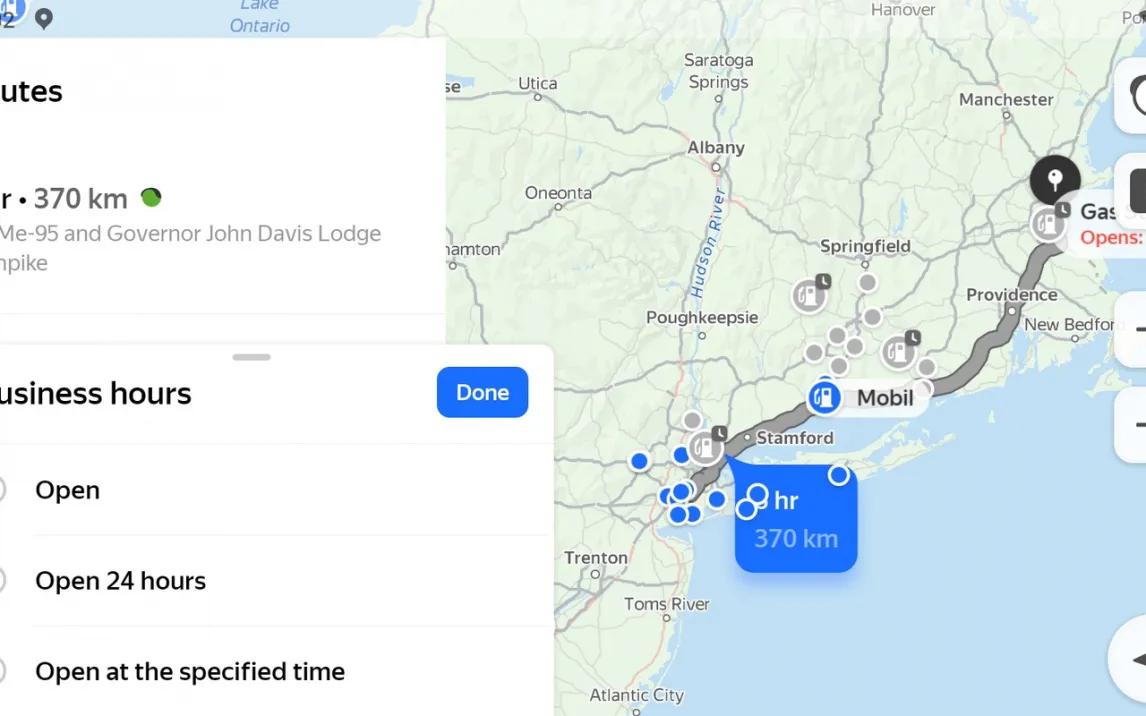Screen dimensions: 1146x716
Task: Click the blue dot on the route bubble's top-right corner
Action: [838, 475]
